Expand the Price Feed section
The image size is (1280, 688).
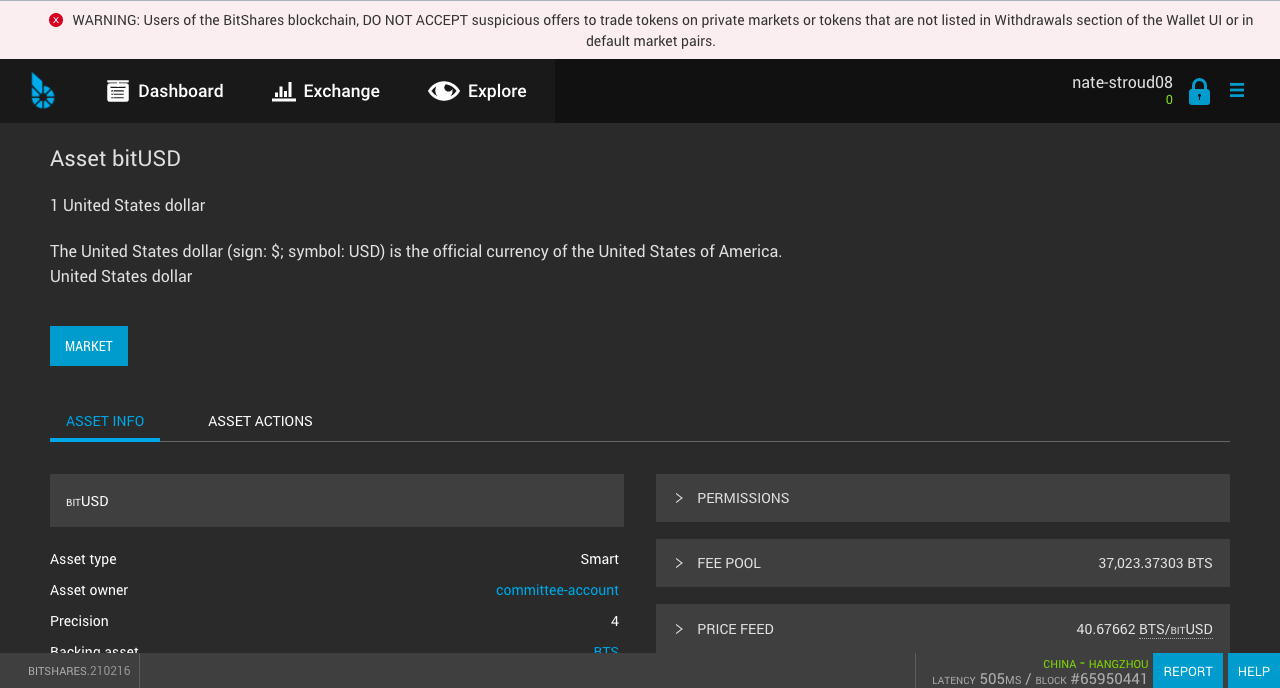tap(943, 629)
